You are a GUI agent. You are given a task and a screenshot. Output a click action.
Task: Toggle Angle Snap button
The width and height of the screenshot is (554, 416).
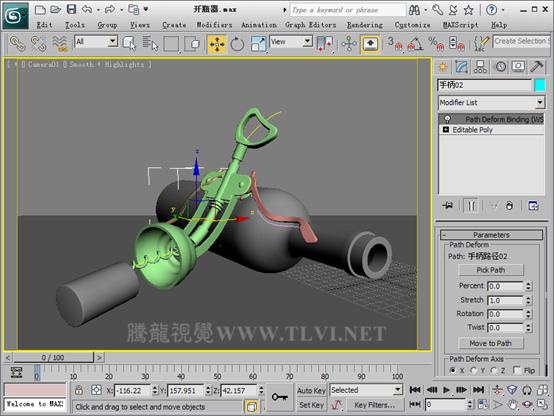pos(416,44)
